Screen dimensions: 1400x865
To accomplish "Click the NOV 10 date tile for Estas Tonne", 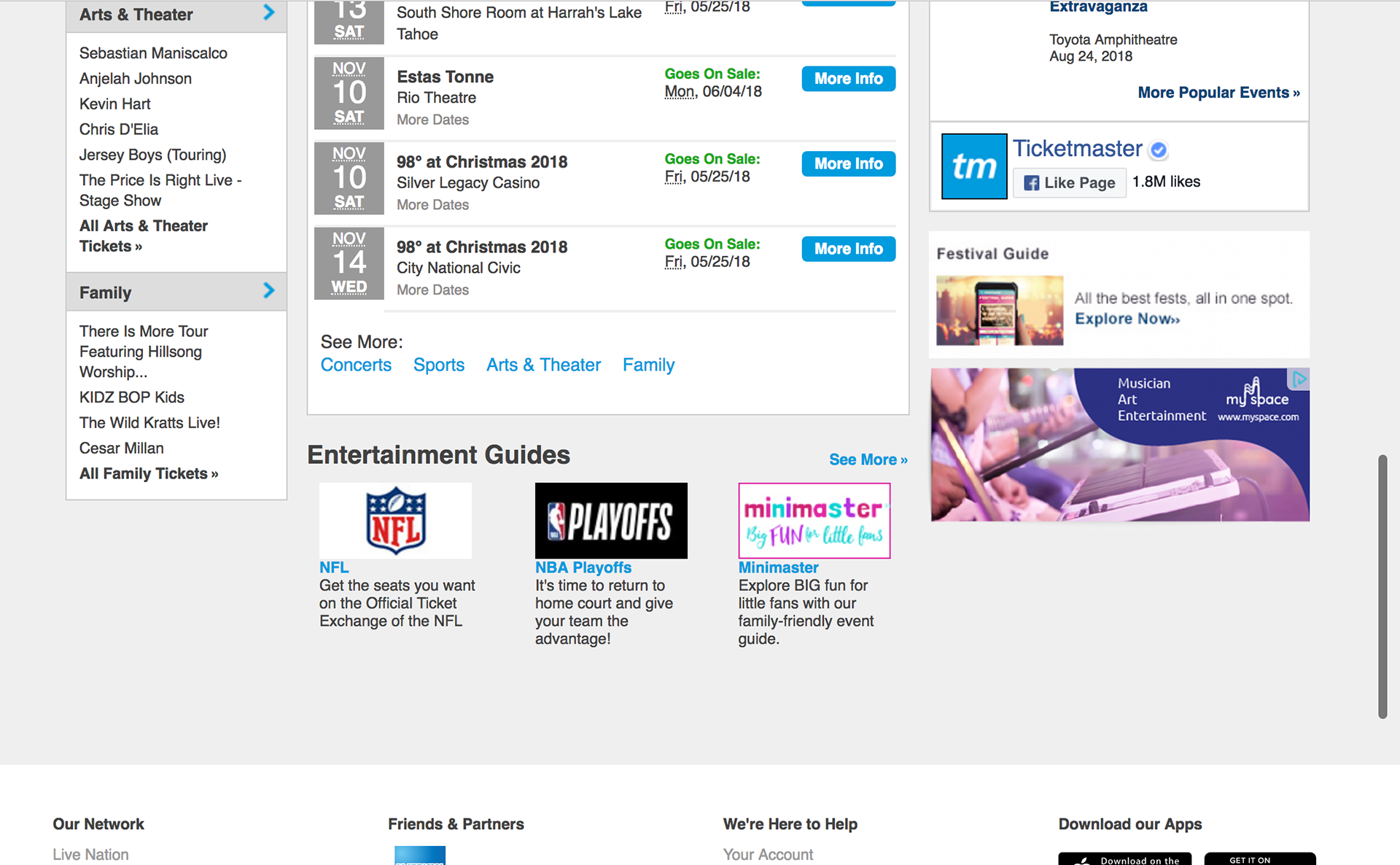I will click(x=349, y=93).
